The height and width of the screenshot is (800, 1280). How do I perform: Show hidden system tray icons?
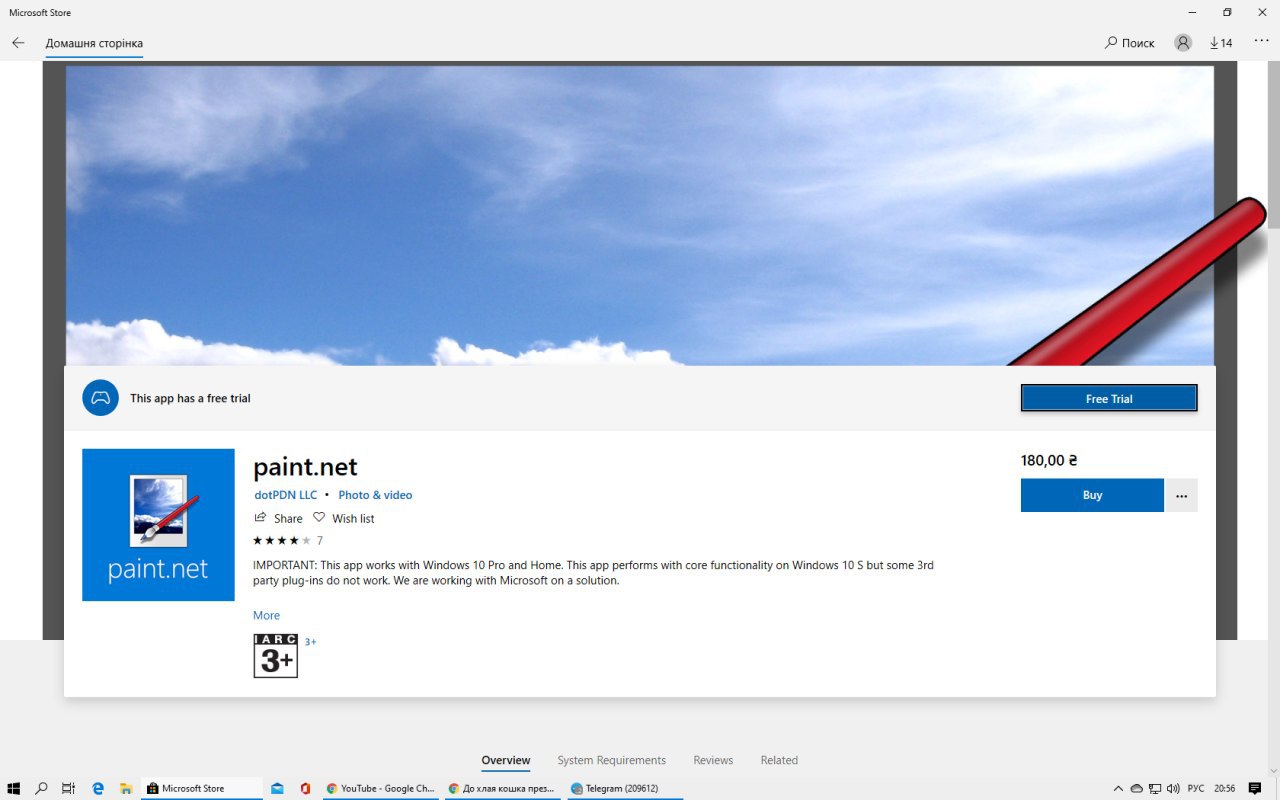[1120, 788]
